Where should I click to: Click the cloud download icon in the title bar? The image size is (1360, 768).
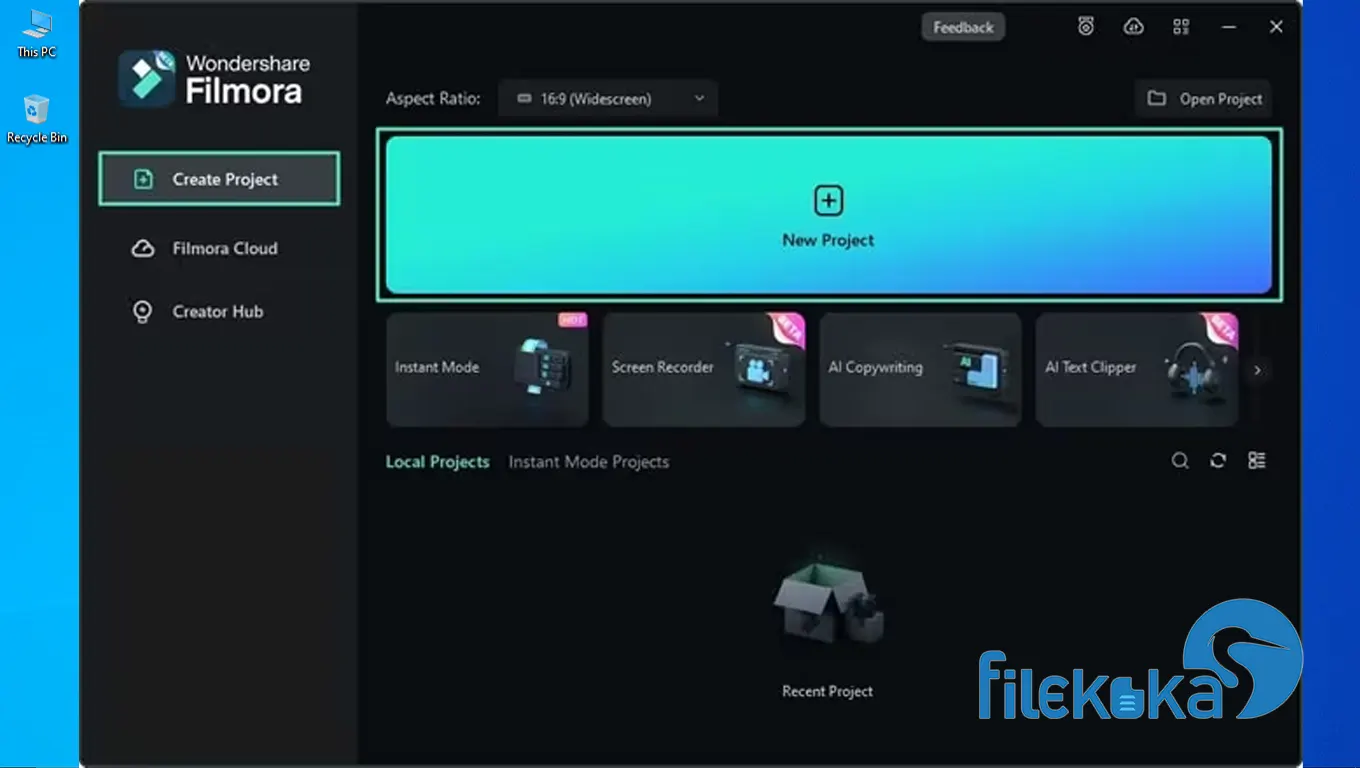point(1134,27)
